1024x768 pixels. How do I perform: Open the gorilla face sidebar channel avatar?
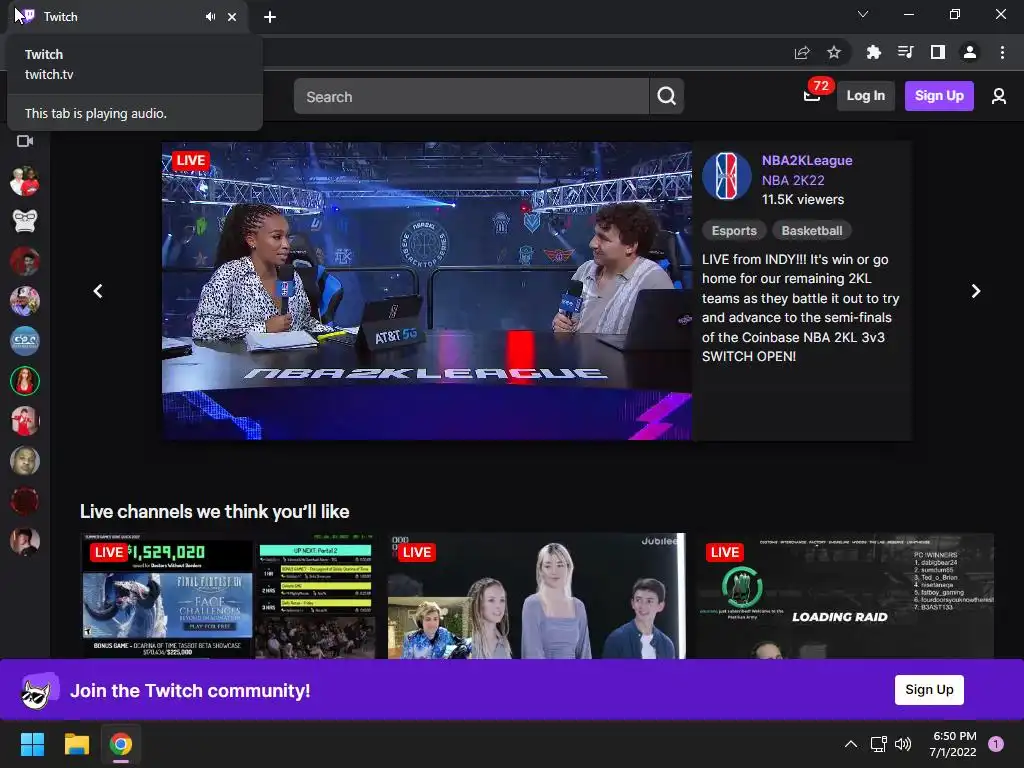click(25, 221)
